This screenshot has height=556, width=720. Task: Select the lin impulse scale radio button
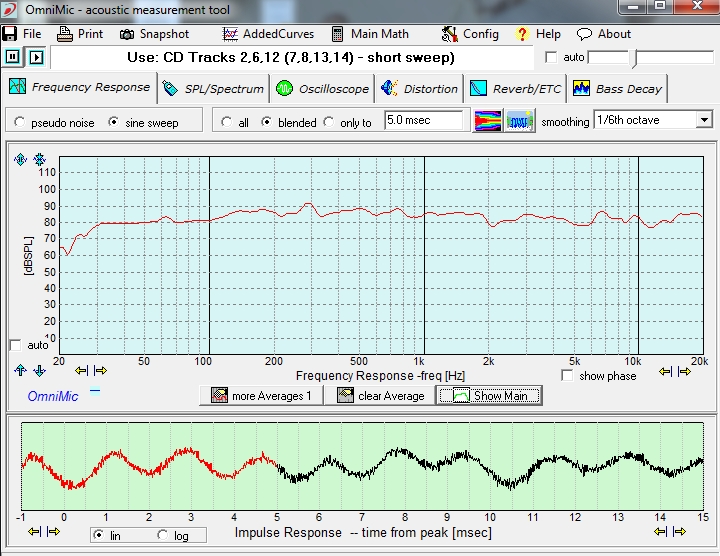tap(98, 535)
